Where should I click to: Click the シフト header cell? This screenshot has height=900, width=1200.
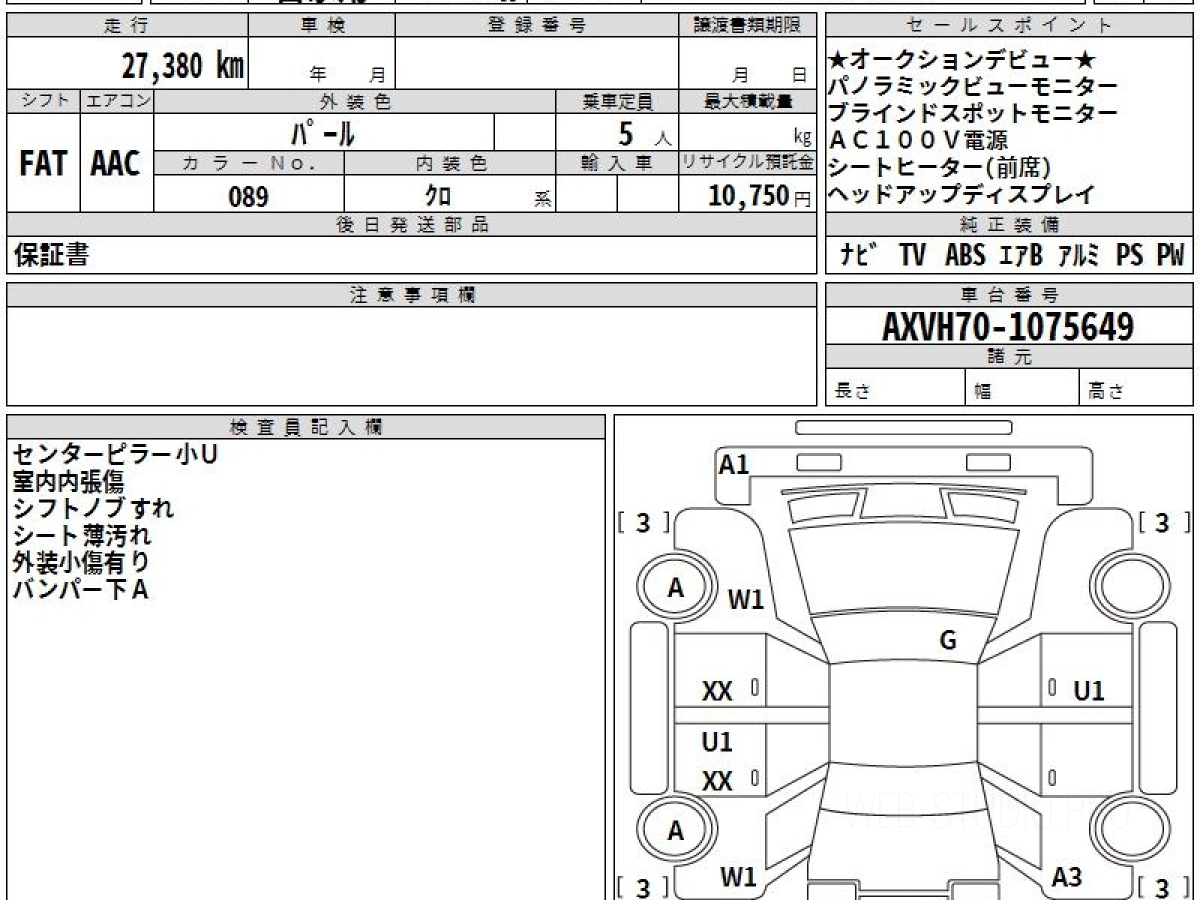click(43, 101)
